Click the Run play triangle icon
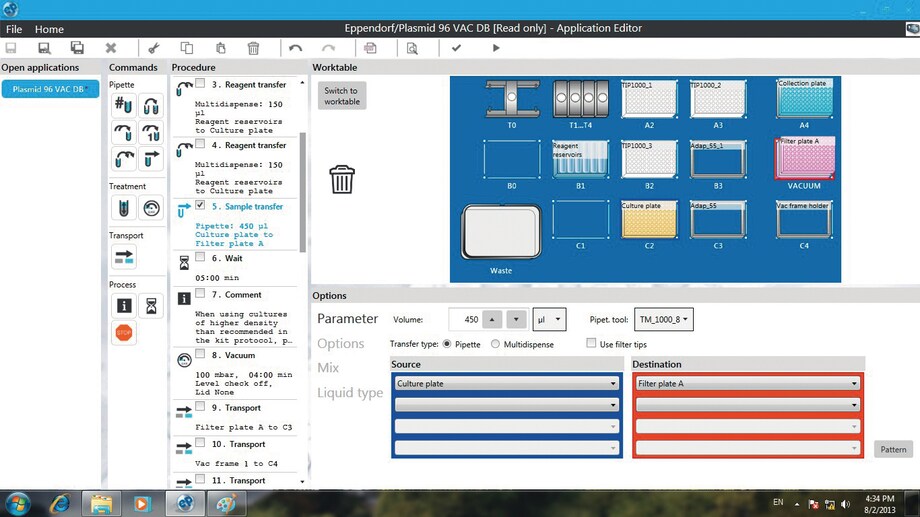This screenshot has width=920, height=517. (496, 48)
